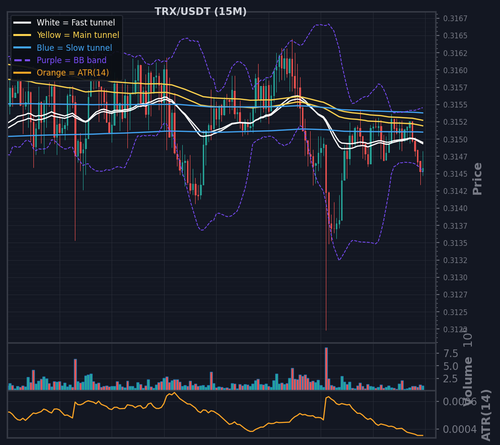500x445 pixels.
Task: Click the 0.3125 price axis label
Action: pos(455,312)
